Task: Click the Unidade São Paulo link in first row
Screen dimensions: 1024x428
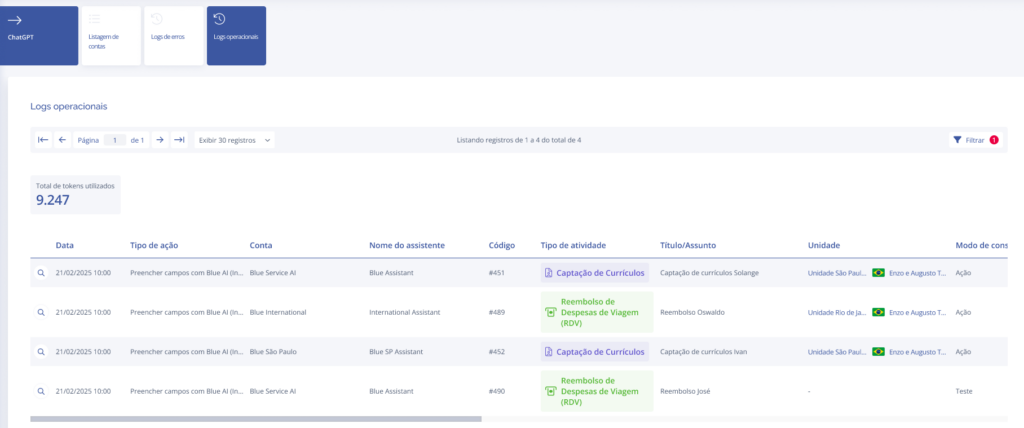Action: click(836, 272)
